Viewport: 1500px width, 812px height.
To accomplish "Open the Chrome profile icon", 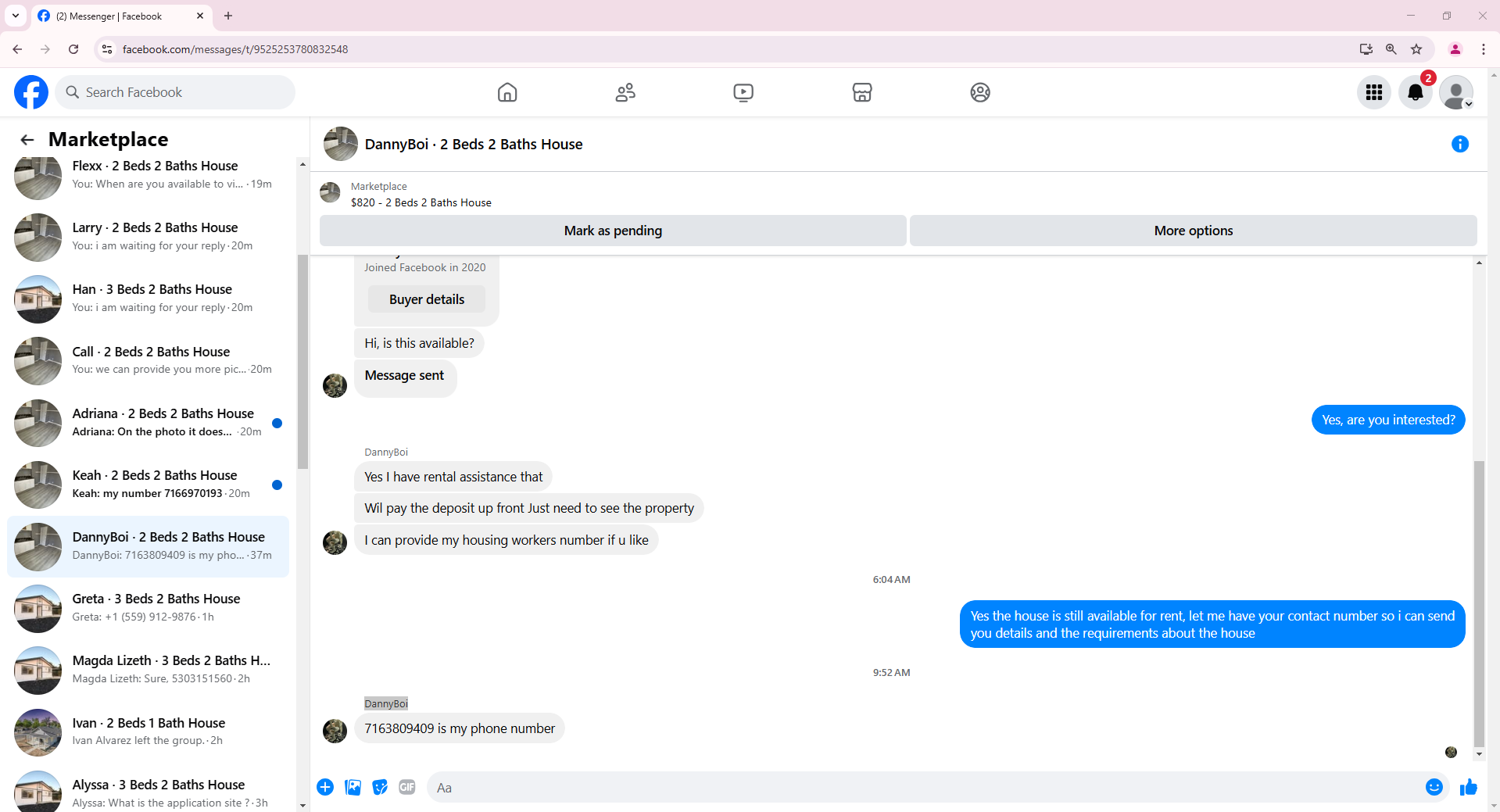I will pyautogui.click(x=1455, y=49).
